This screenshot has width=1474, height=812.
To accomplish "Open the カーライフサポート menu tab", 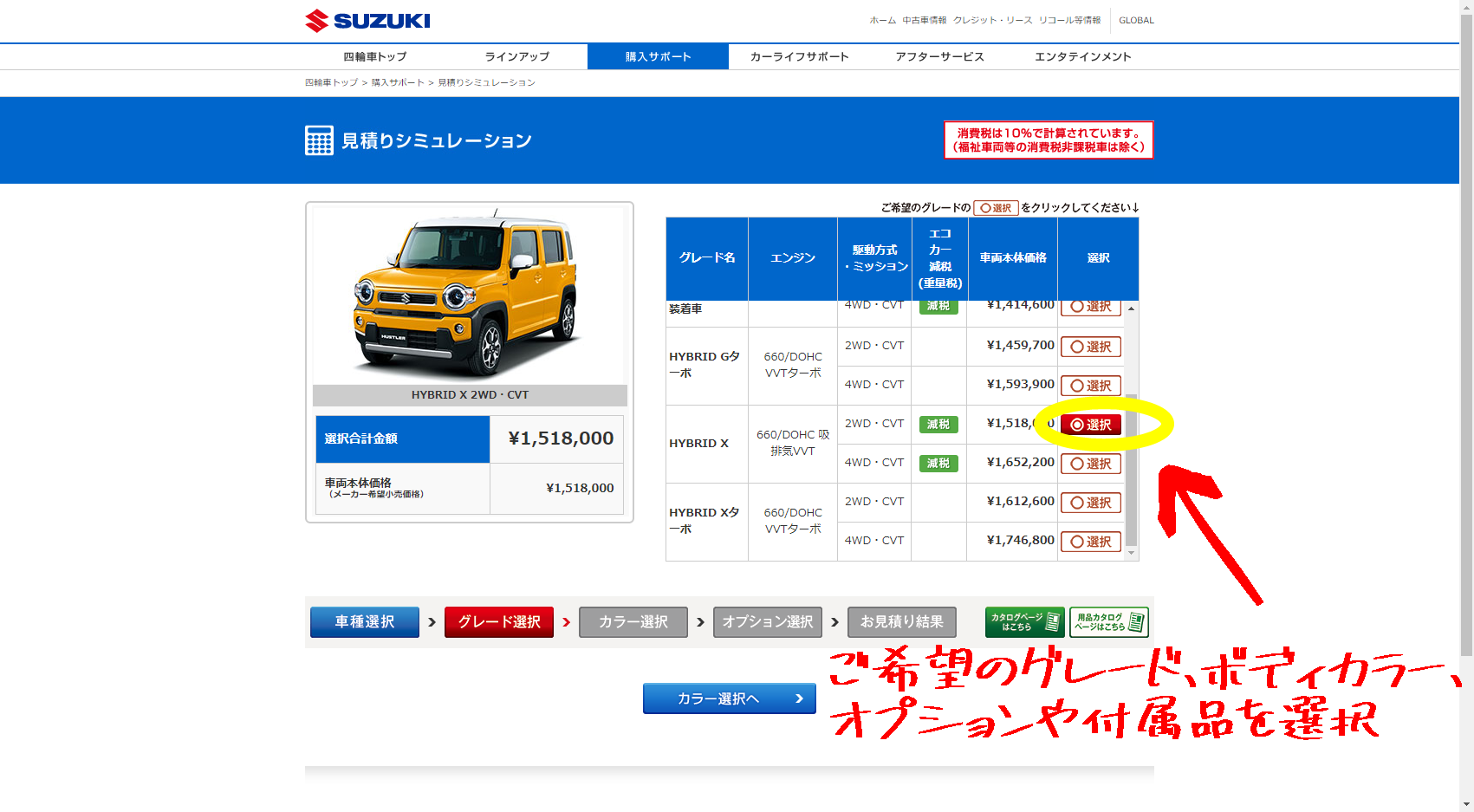I will coord(800,56).
